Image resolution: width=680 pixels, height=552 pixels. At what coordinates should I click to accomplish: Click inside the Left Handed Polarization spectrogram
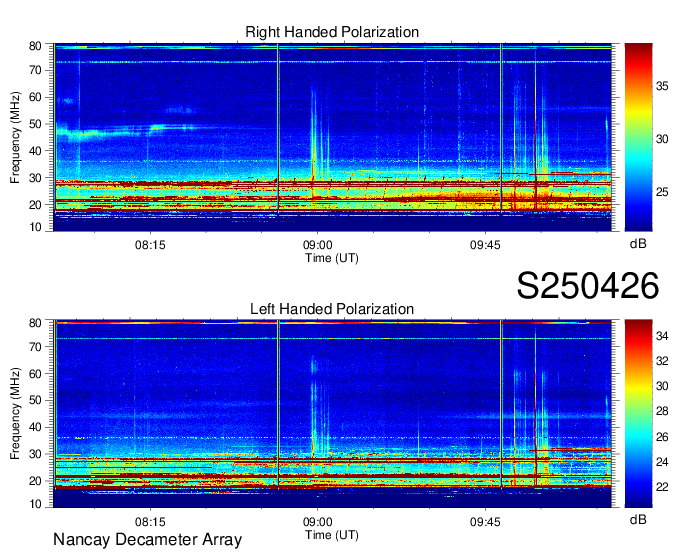tap(332, 414)
